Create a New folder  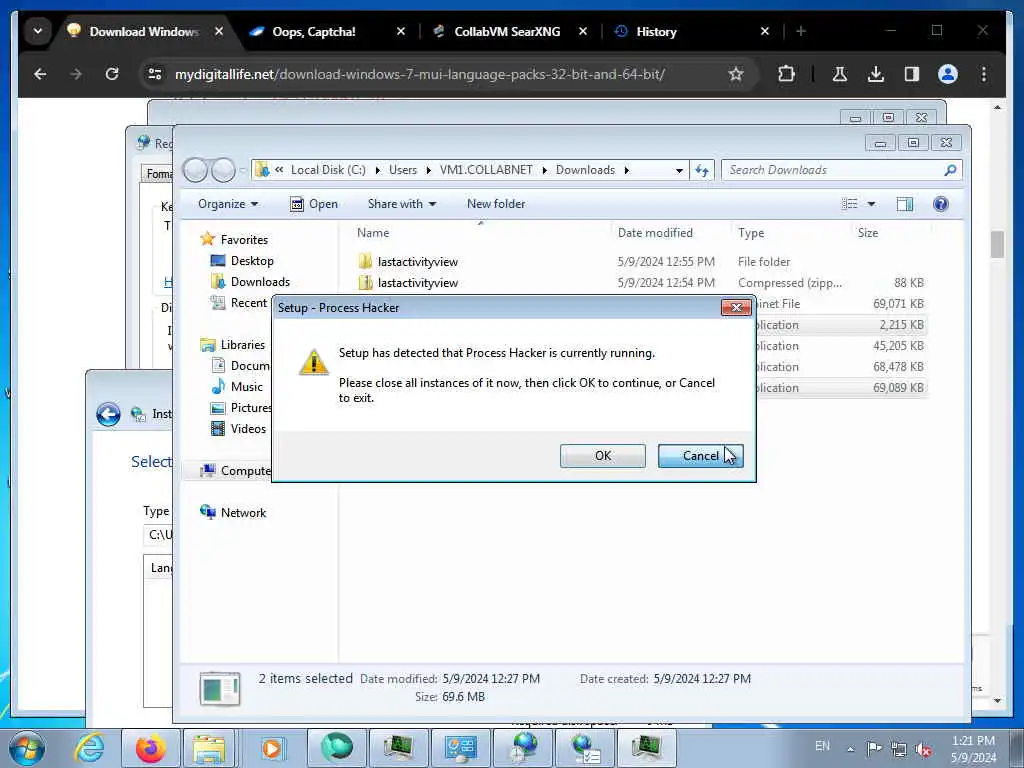pyautogui.click(x=496, y=204)
